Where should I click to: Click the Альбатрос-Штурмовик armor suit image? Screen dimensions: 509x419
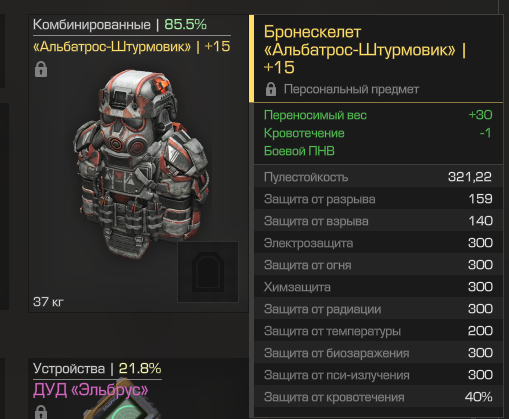coord(142,164)
